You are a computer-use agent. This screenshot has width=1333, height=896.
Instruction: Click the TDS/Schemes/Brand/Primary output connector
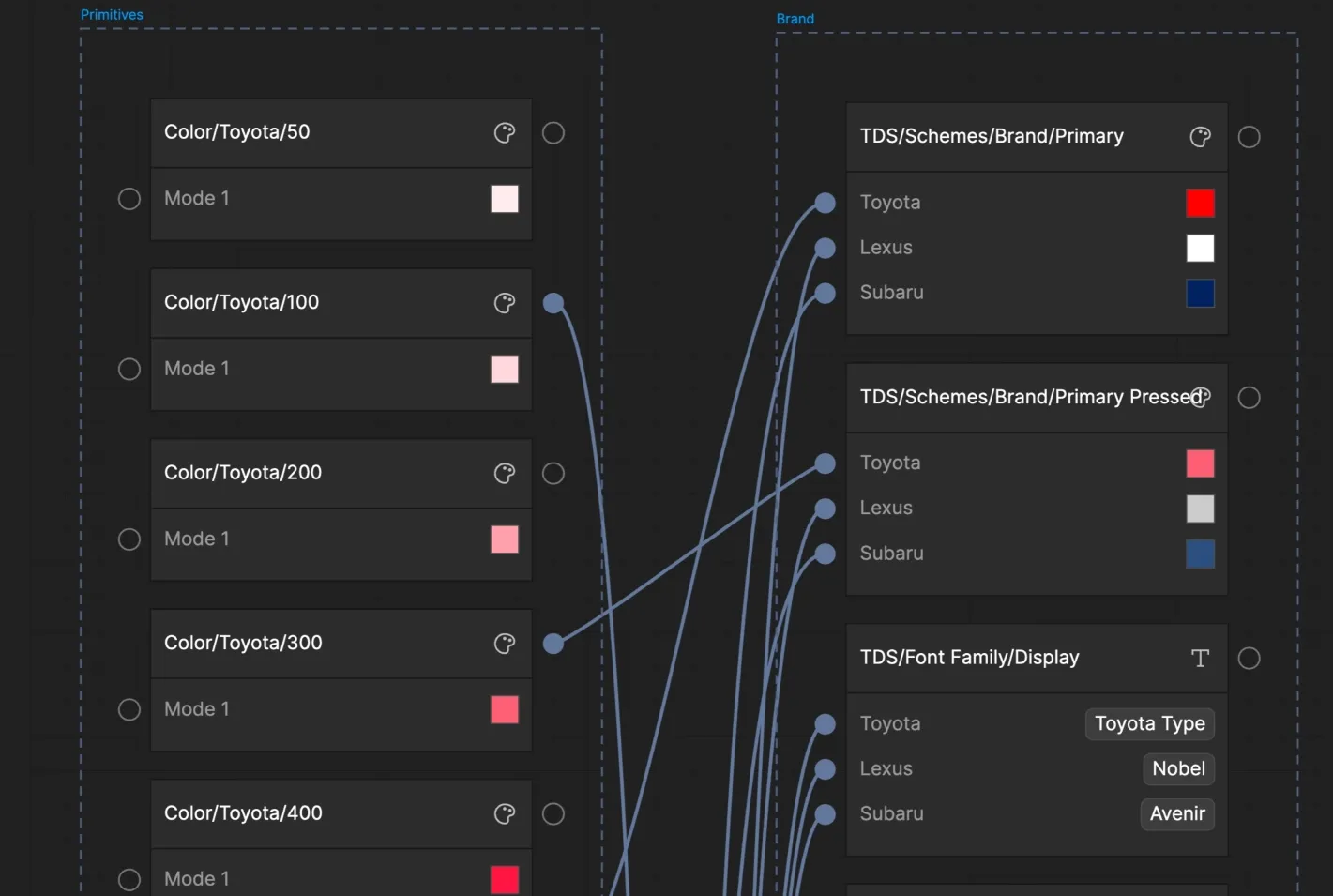click(1250, 137)
